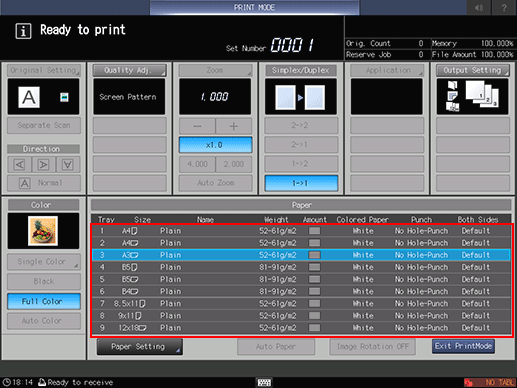Click the Simplex/Duplex header

301,70
